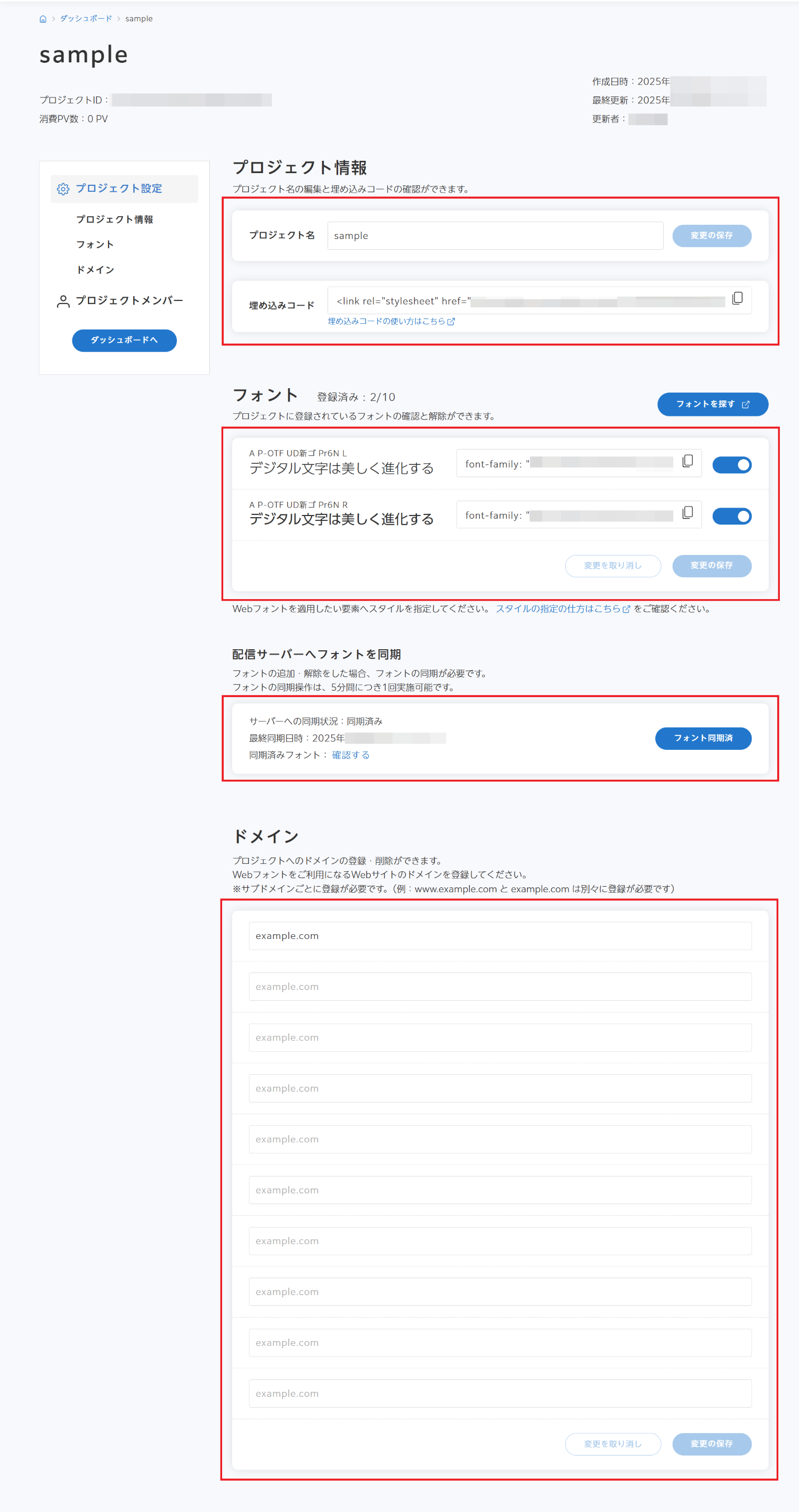Screen dimensions: 799x1512
Task: Select プロジェクト設定 in sidebar
Action: (x=125, y=189)
